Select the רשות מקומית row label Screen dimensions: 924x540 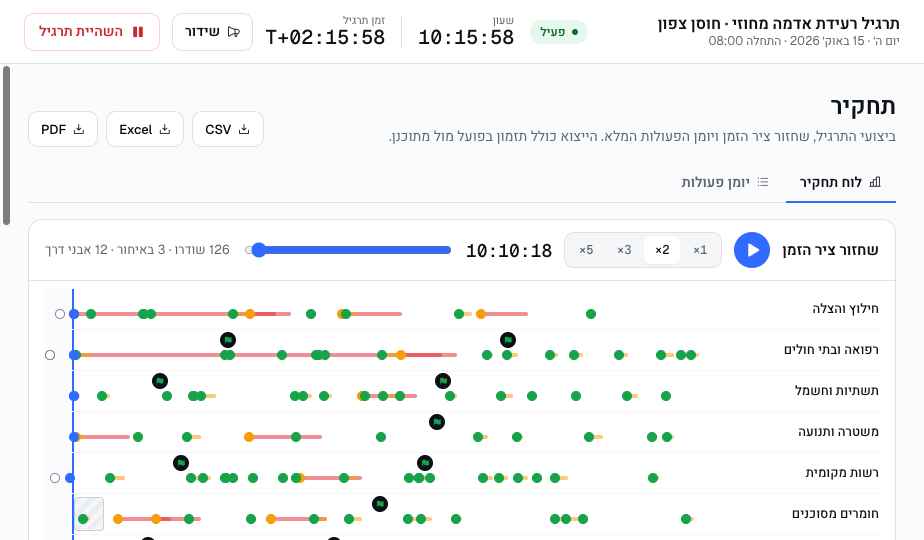pyautogui.click(x=842, y=473)
